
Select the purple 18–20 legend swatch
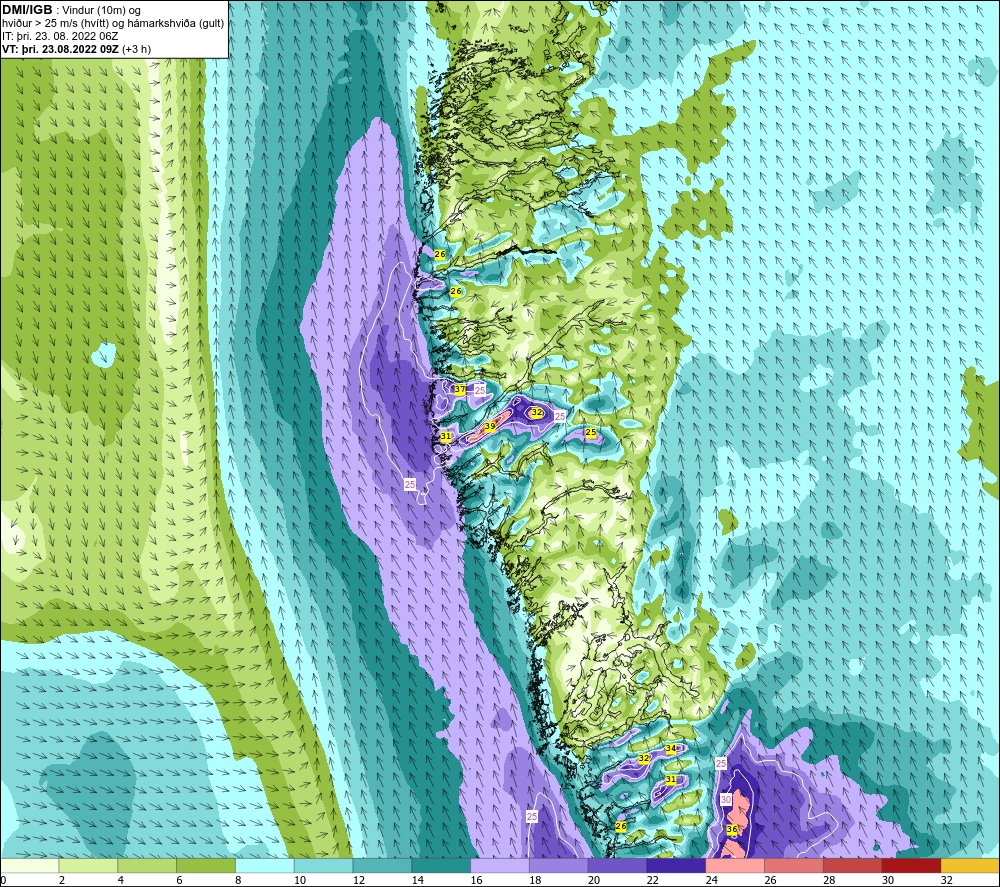pos(559,865)
